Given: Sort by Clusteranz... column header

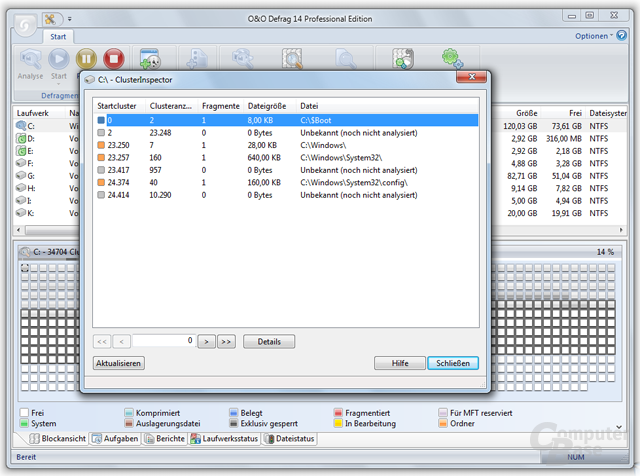Looking at the screenshot, I should pyautogui.click(x=171, y=106).
